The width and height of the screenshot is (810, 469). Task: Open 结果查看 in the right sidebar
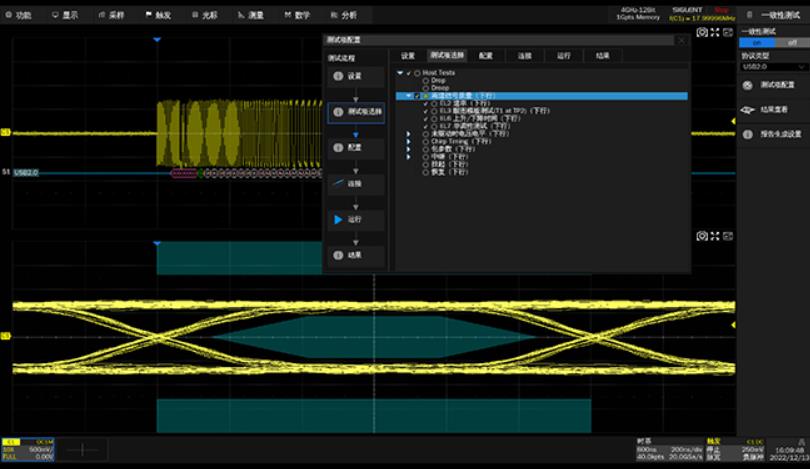(773, 110)
